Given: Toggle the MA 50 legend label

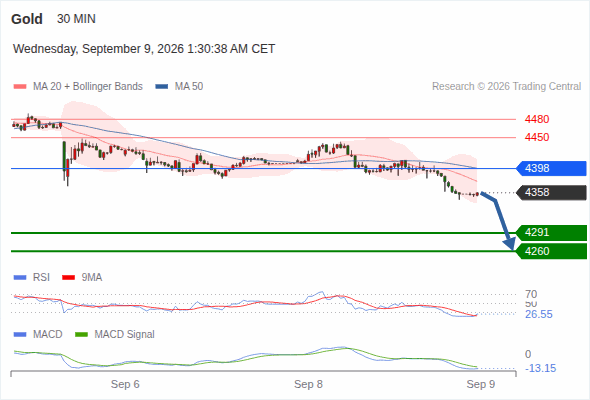Looking at the screenshot, I should 189,87.
